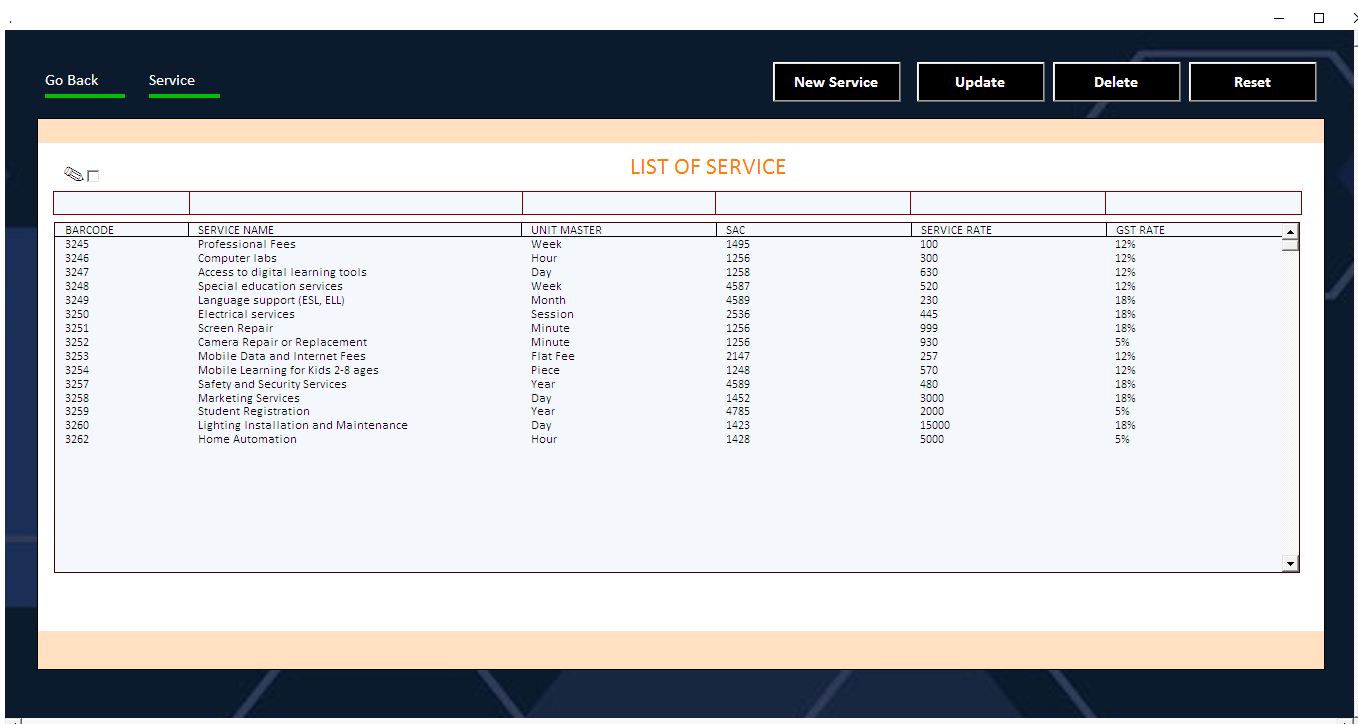Select the Unit Master filter field

[618, 203]
